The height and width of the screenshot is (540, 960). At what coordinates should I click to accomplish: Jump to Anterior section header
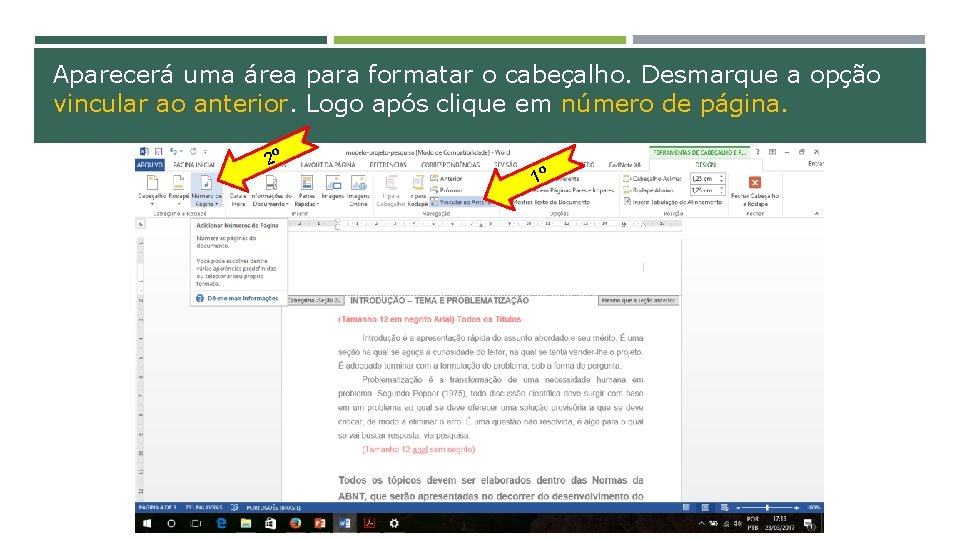click(446, 179)
